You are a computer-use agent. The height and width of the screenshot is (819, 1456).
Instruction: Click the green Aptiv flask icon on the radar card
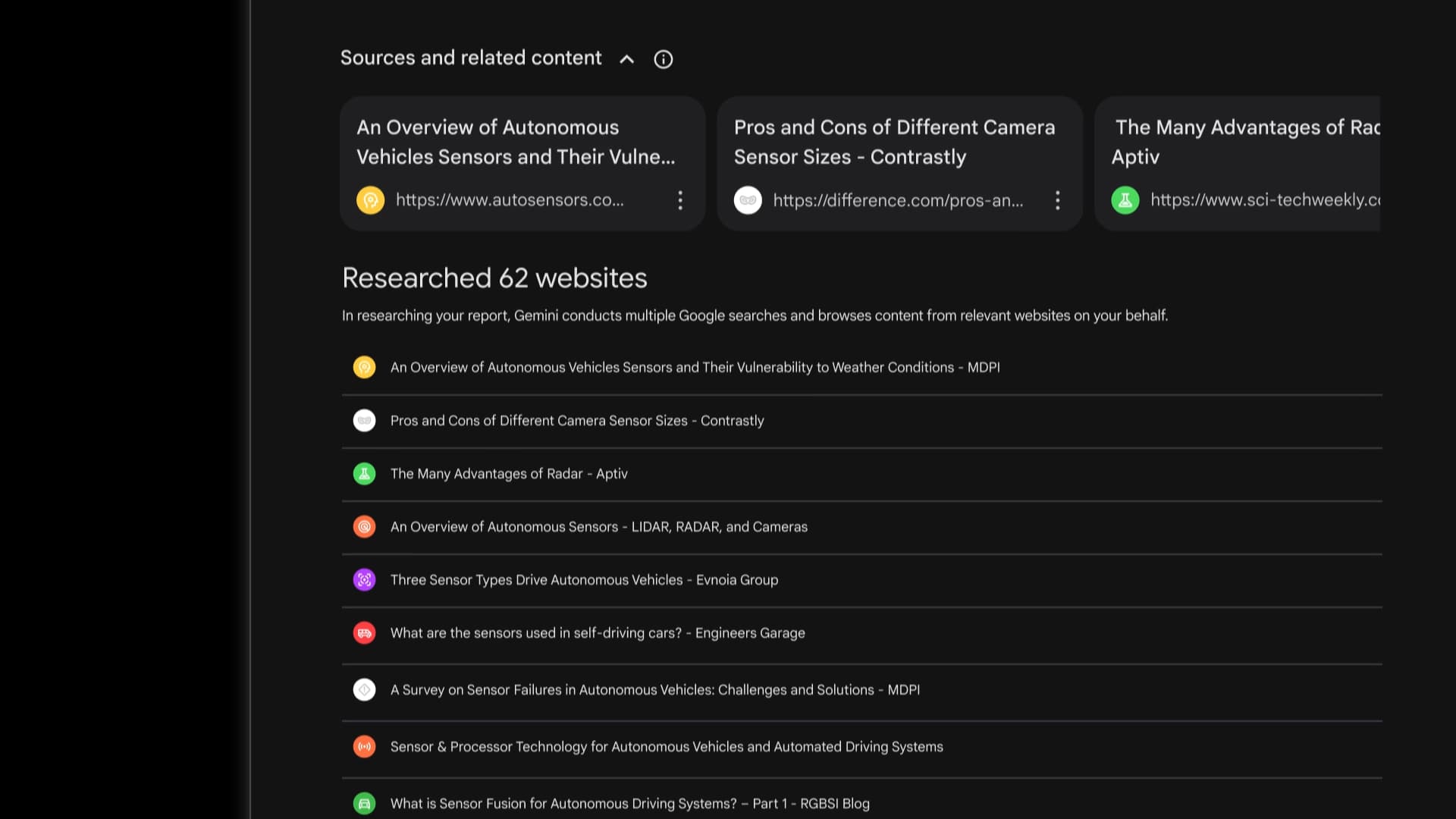(x=1125, y=200)
